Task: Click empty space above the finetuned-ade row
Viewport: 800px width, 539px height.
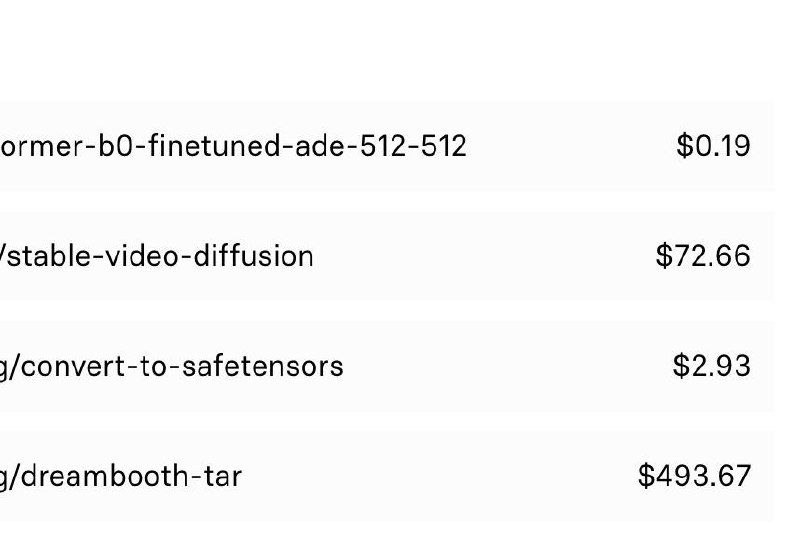Action: (400, 50)
